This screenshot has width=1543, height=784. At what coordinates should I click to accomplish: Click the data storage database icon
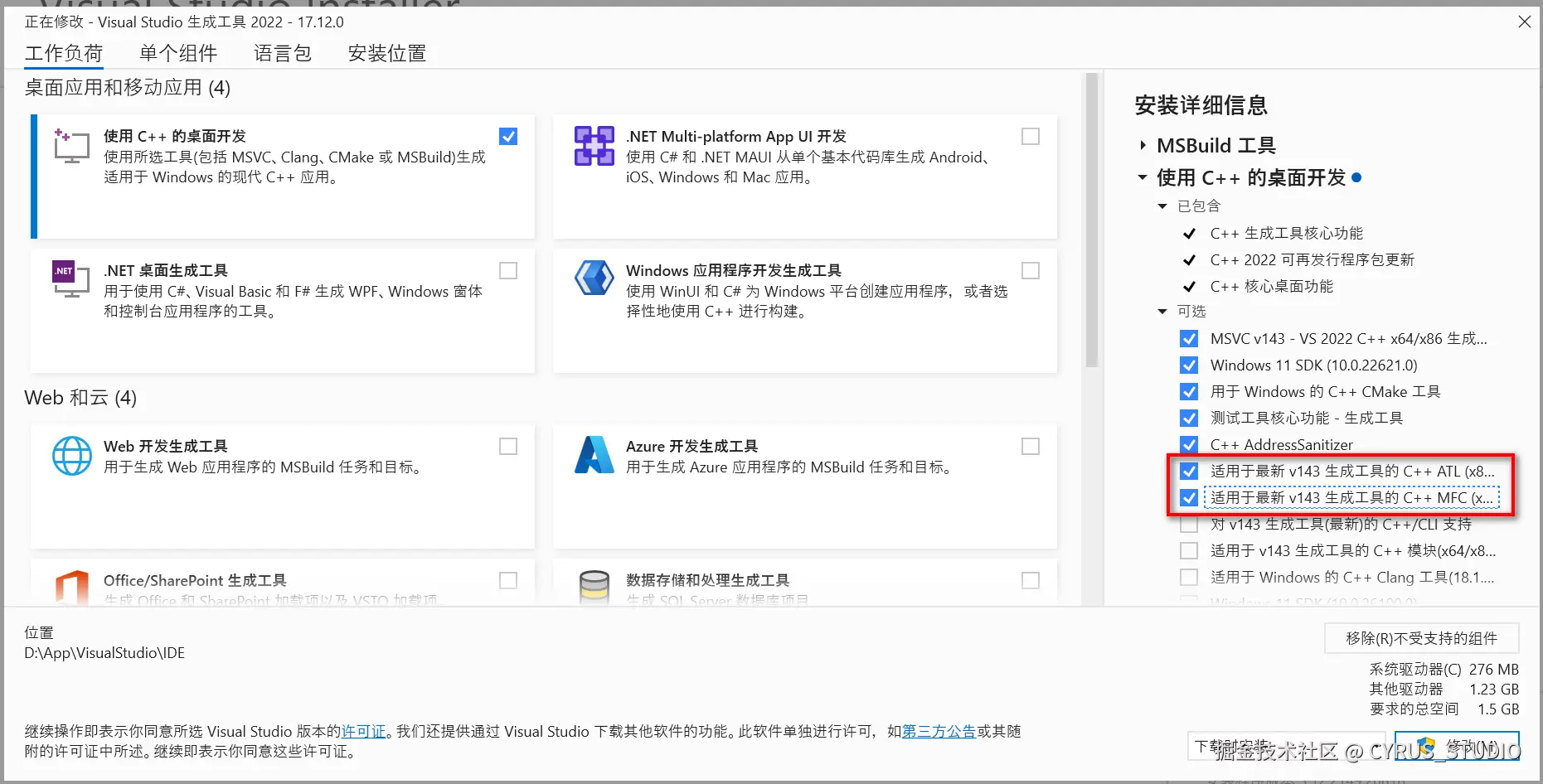(594, 588)
